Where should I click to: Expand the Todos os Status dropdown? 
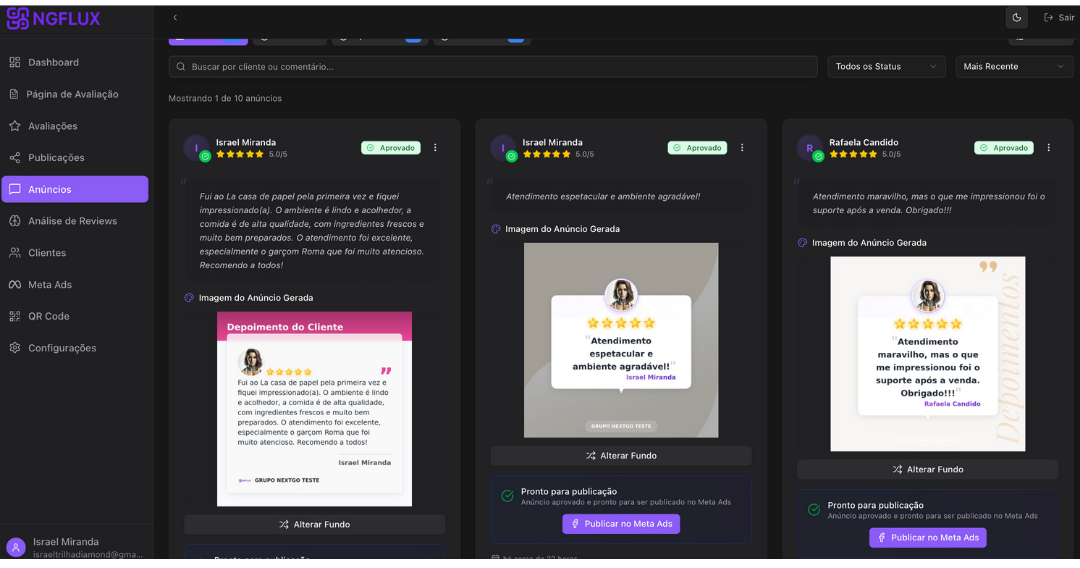tap(886, 67)
